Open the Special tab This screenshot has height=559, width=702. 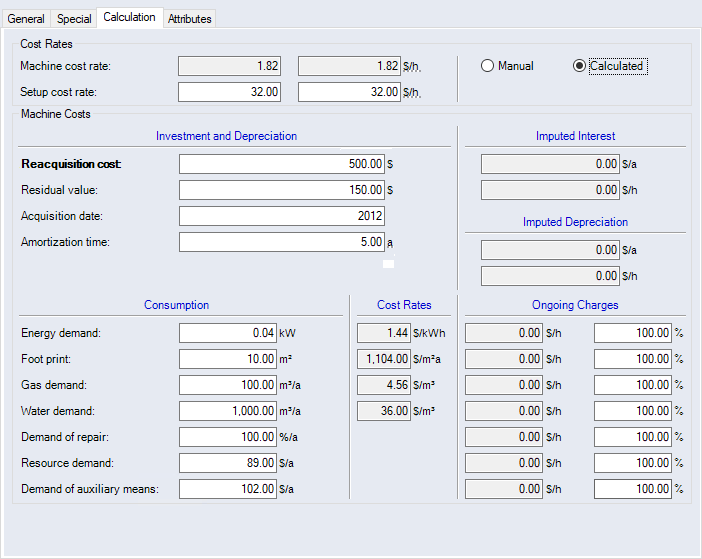tap(74, 19)
